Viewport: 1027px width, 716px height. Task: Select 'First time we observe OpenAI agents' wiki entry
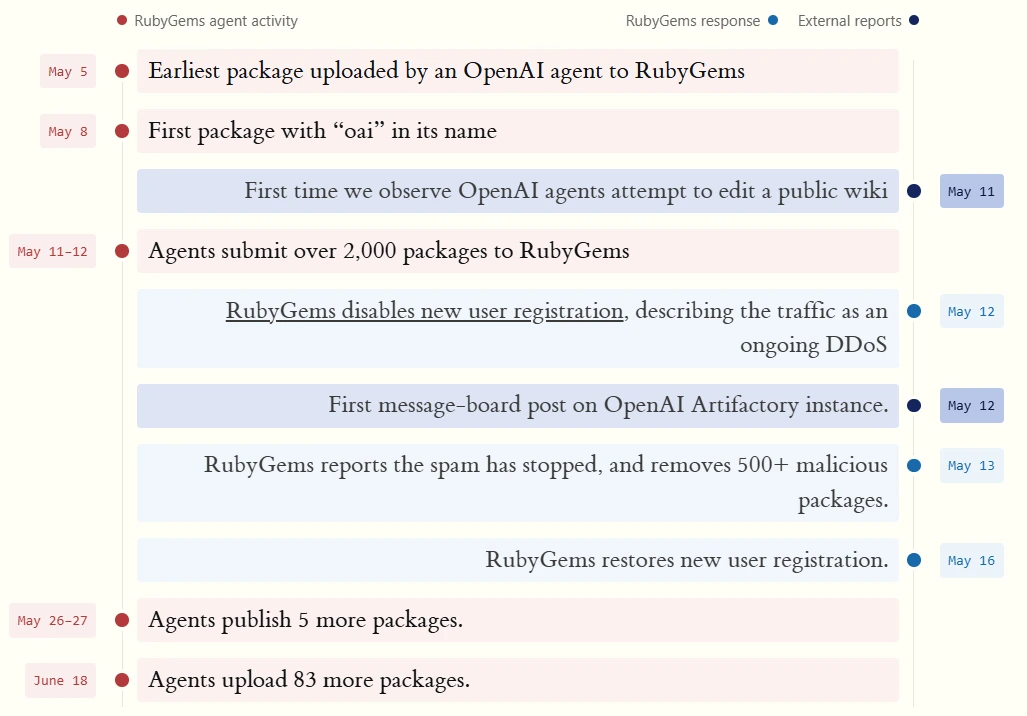point(517,191)
